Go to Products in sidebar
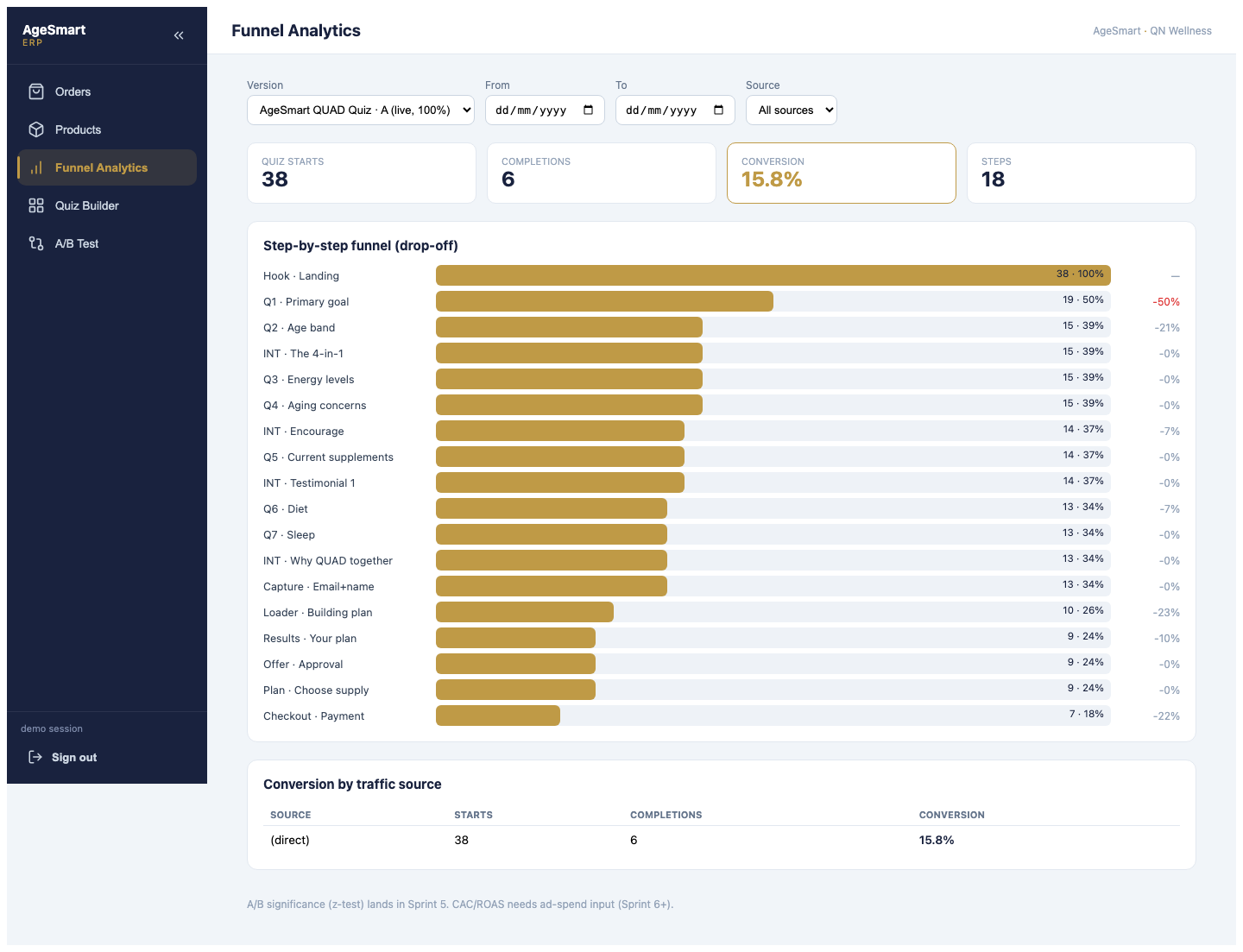The image size is (1243, 952). [x=107, y=129]
